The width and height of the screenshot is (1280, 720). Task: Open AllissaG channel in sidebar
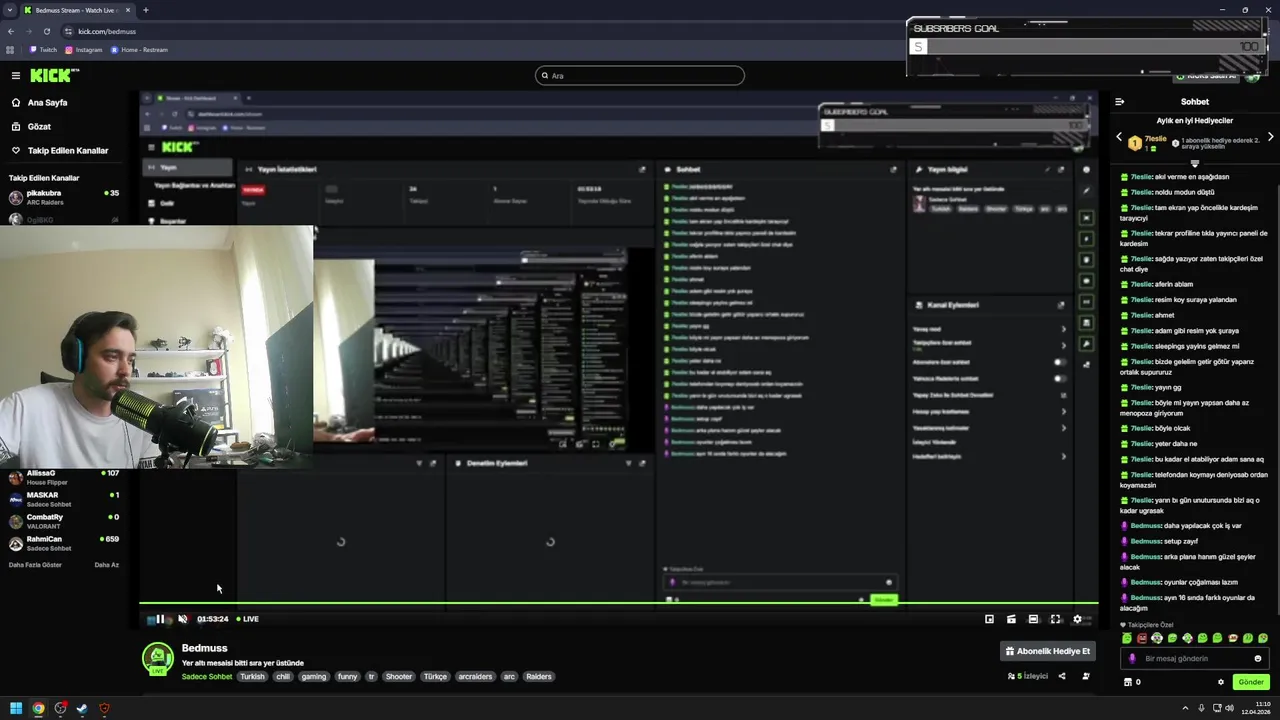click(64, 477)
